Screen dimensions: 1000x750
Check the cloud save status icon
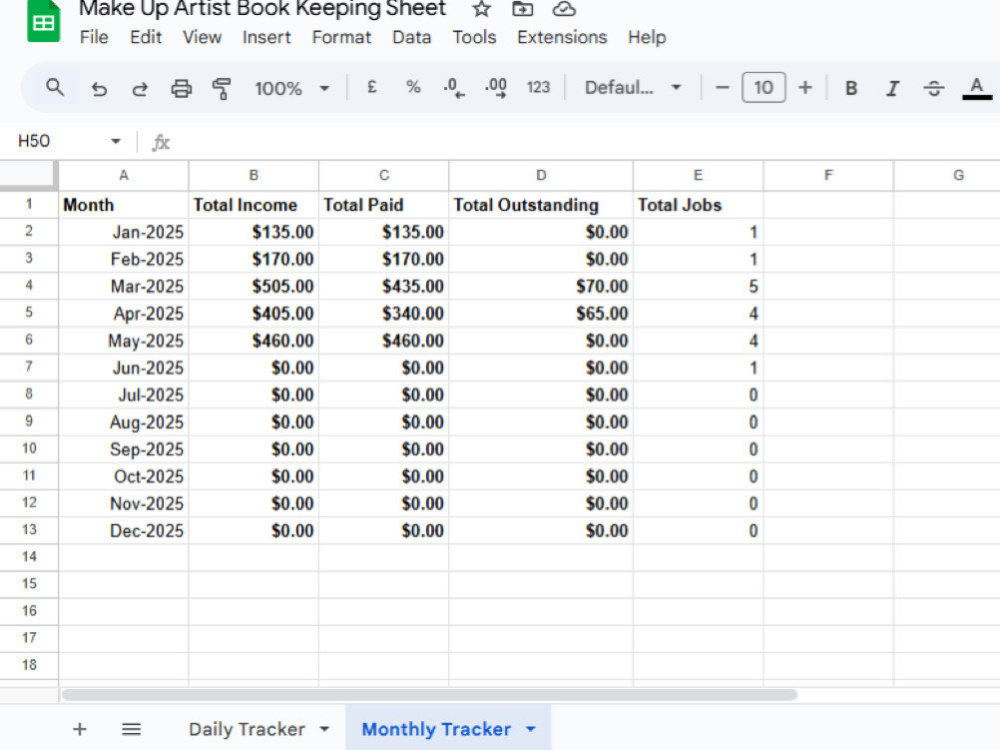[x=564, y=9]
